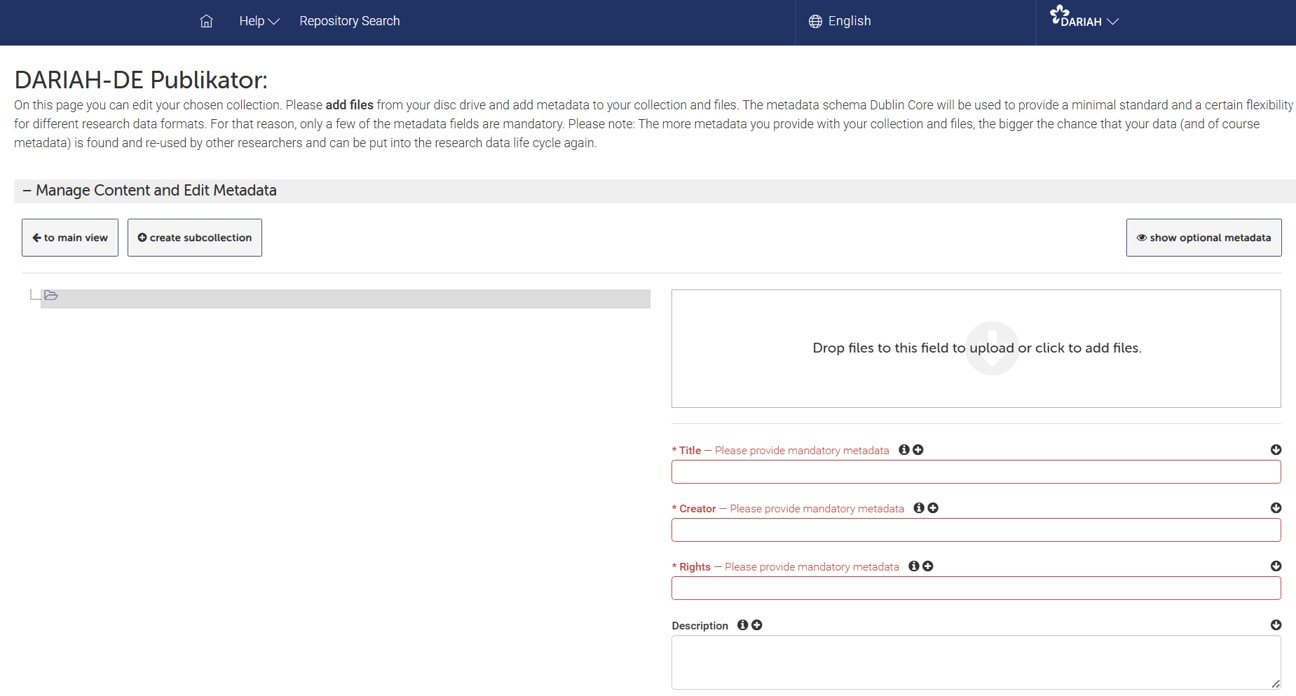Image resolution: width=1296 pixels, height=696 pixels.
Task: Show optional metadata fields
Action: [1204, 238]
